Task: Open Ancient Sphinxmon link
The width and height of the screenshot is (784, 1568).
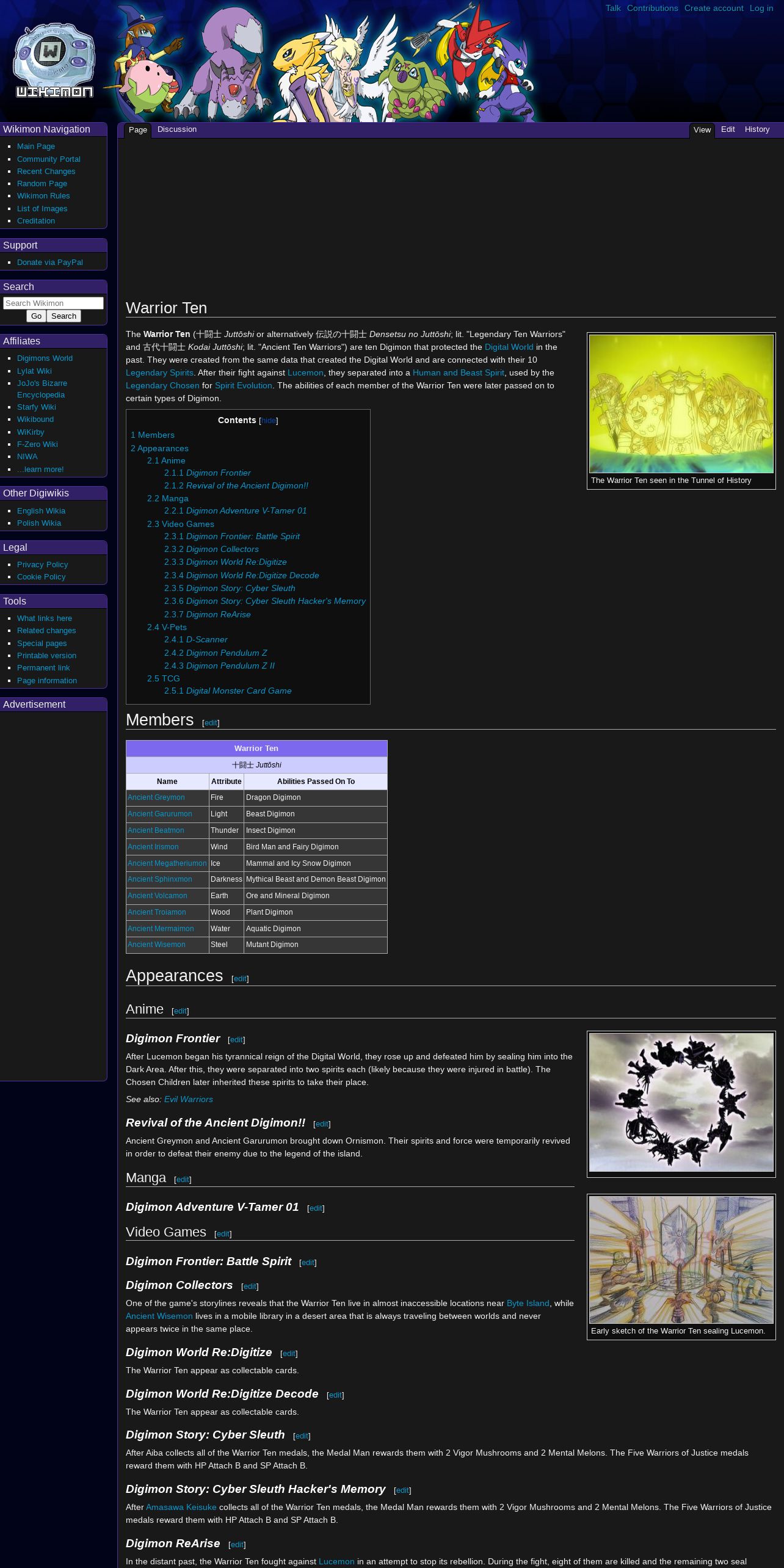Action: 160,879
